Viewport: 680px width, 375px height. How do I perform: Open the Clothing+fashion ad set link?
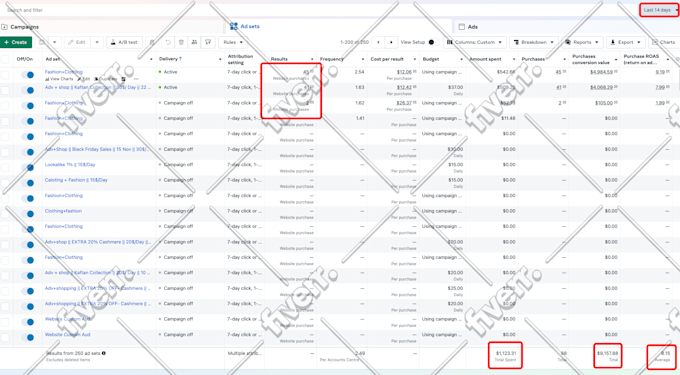pyautogui.click(x=63, y=211)
